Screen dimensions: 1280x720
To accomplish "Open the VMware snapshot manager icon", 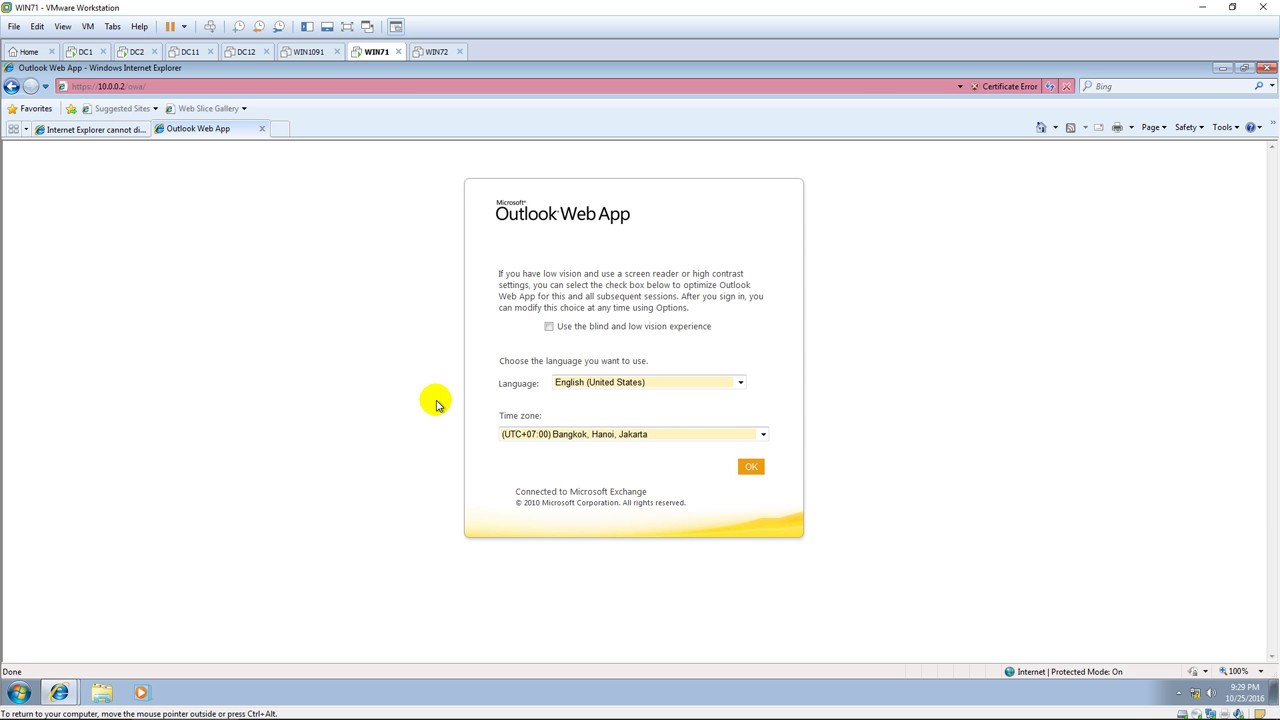I will 279,26.
